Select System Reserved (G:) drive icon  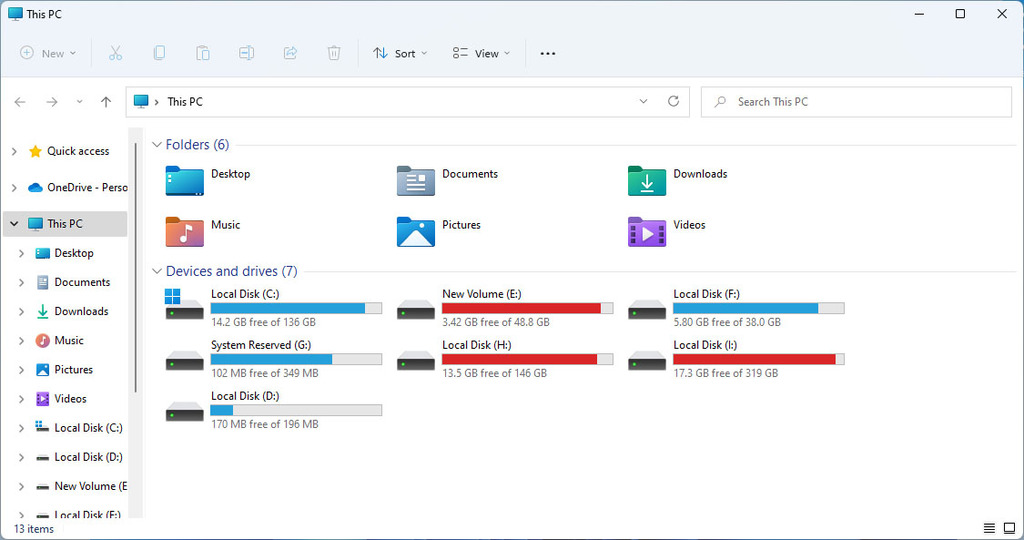[185, 360]
